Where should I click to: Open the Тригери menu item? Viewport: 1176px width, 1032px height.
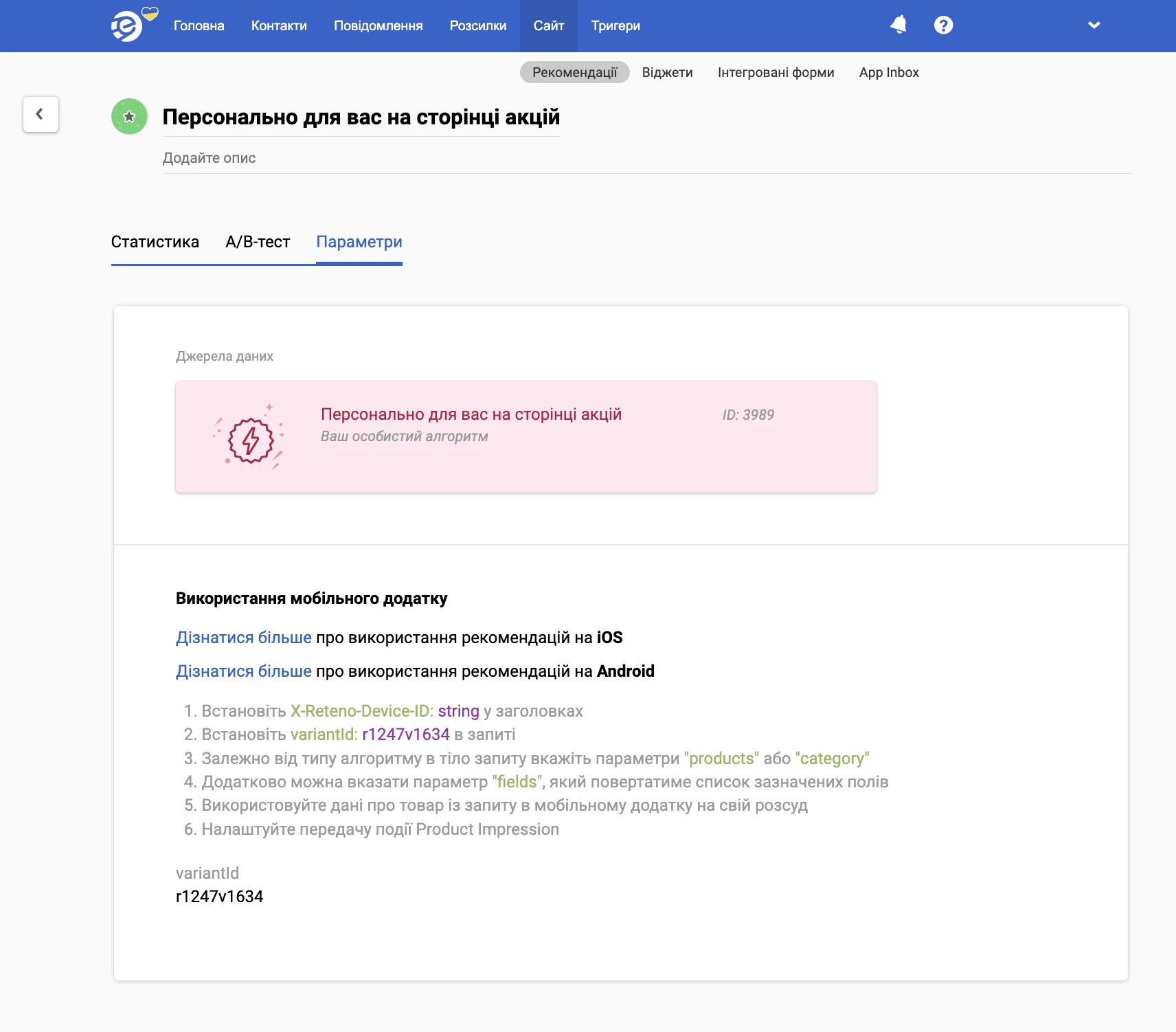pyautogui.click(x=615, y=26)
